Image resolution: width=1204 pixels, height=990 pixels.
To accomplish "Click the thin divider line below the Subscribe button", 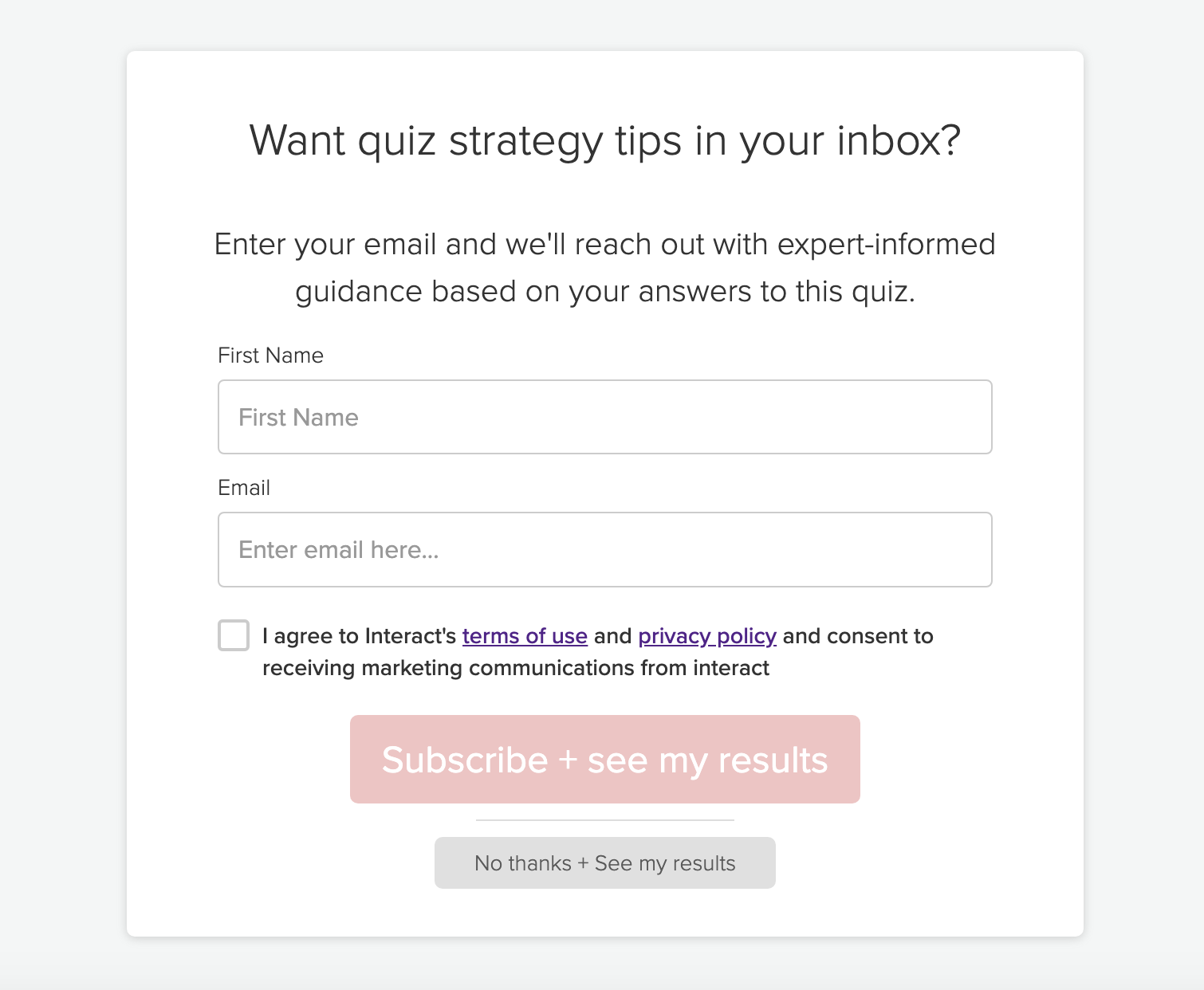I will 604,819.
